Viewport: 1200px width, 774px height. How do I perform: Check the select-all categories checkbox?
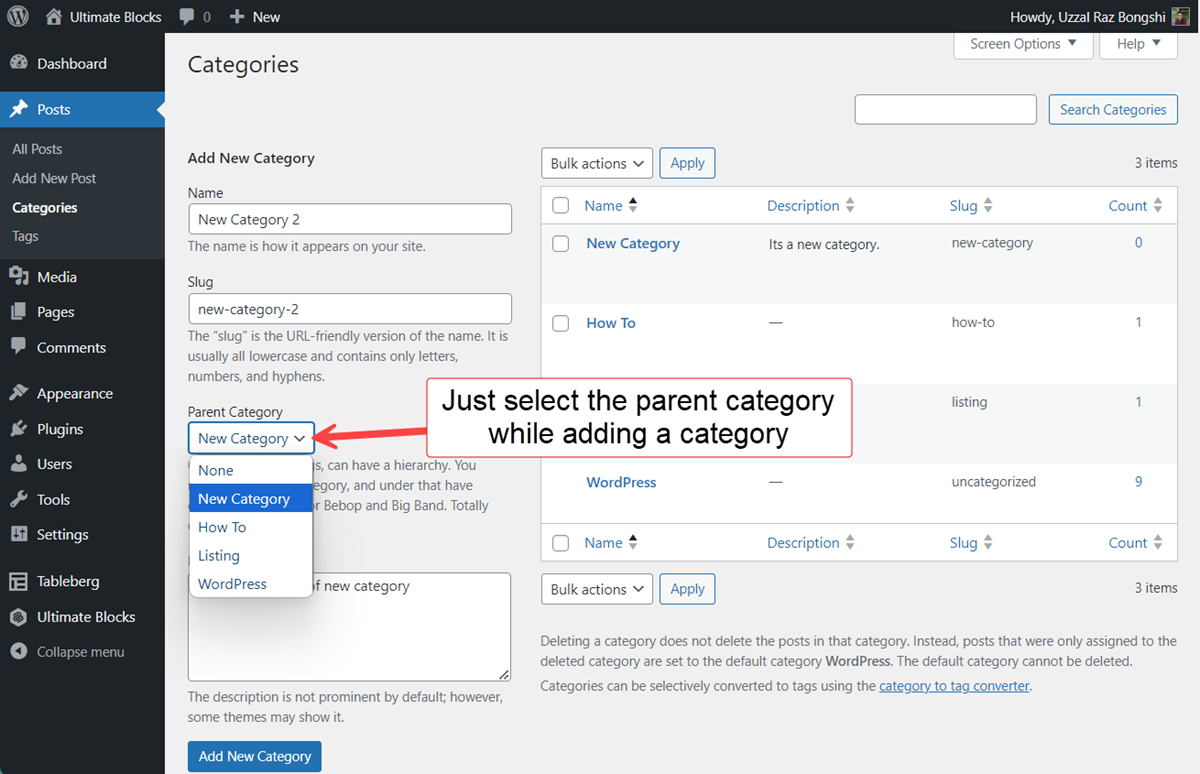click(x=560, y=205)
